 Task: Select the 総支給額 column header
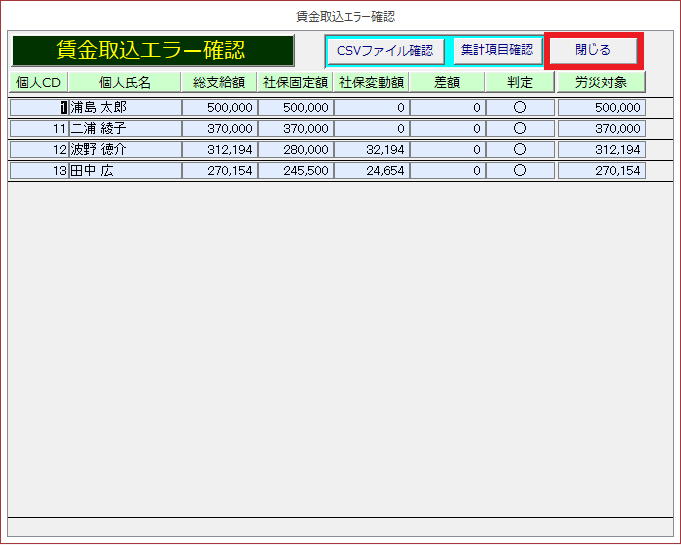pyautogui.click(x=219, y=82)
